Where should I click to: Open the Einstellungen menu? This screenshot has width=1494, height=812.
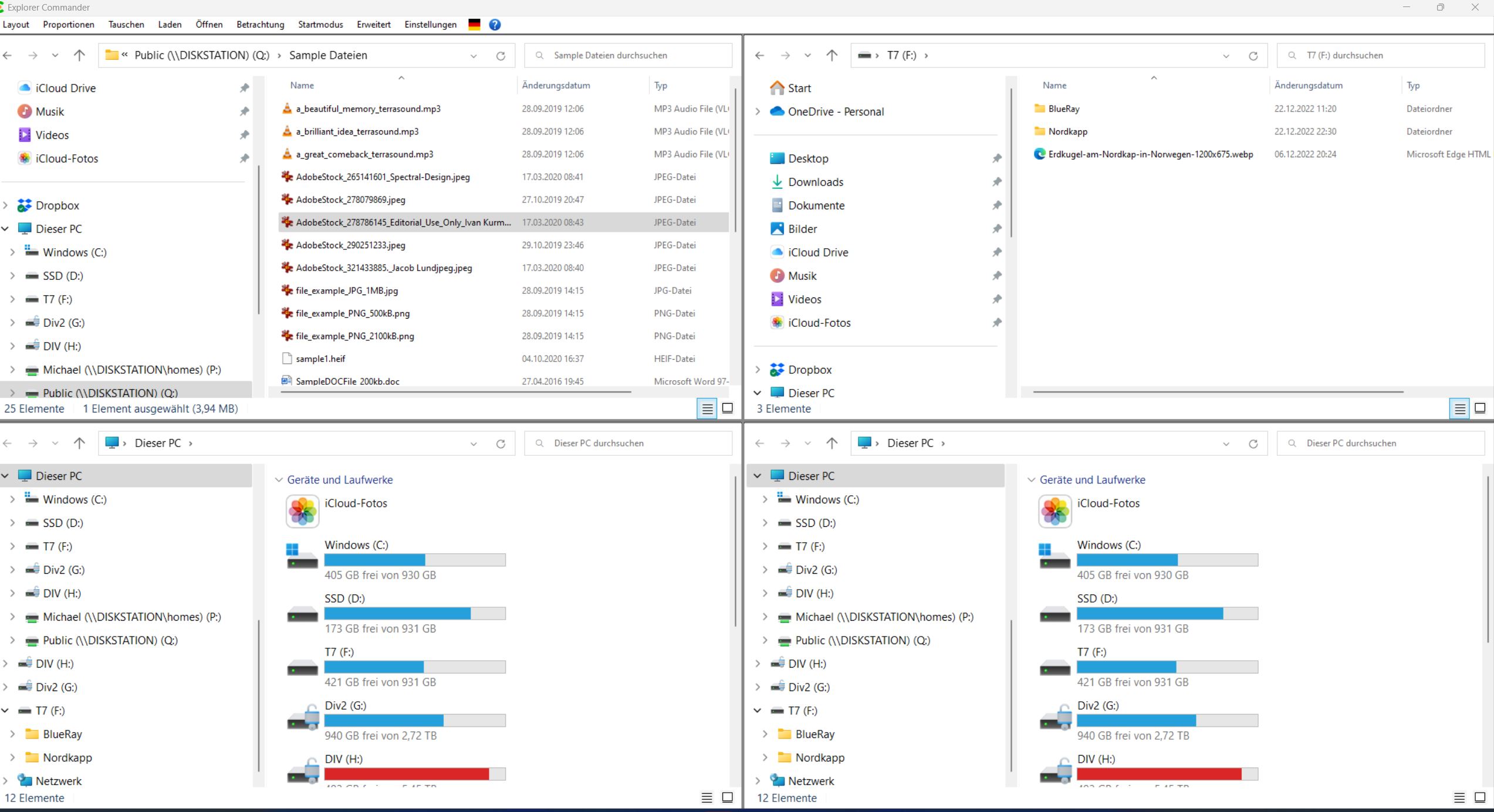pos(430,25)
